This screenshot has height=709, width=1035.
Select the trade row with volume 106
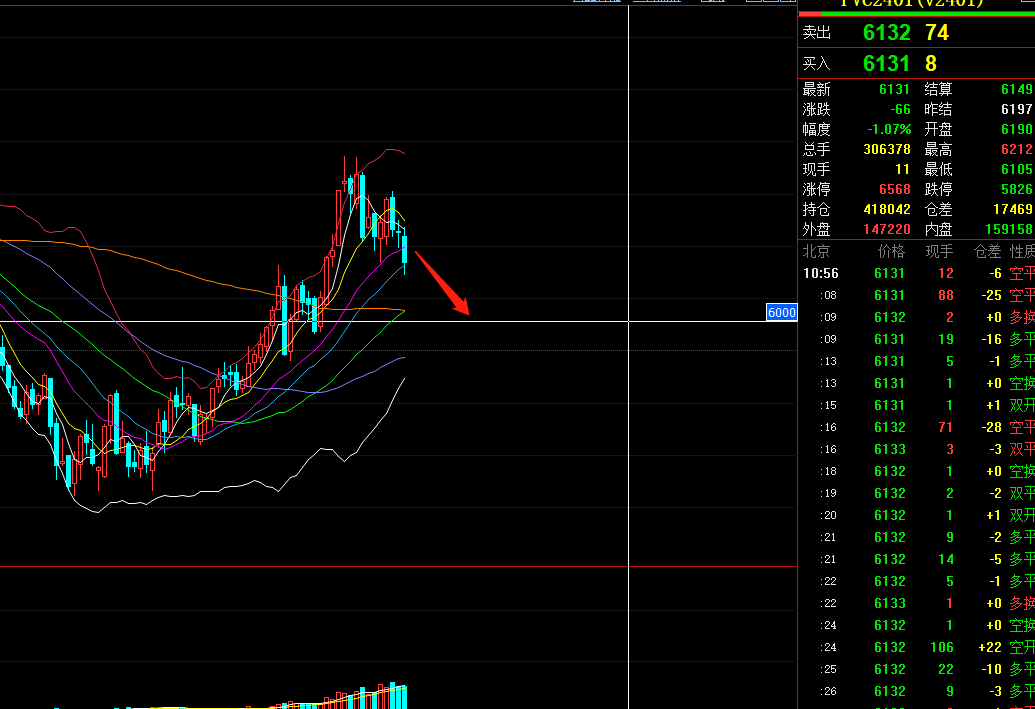pos(915,647)
